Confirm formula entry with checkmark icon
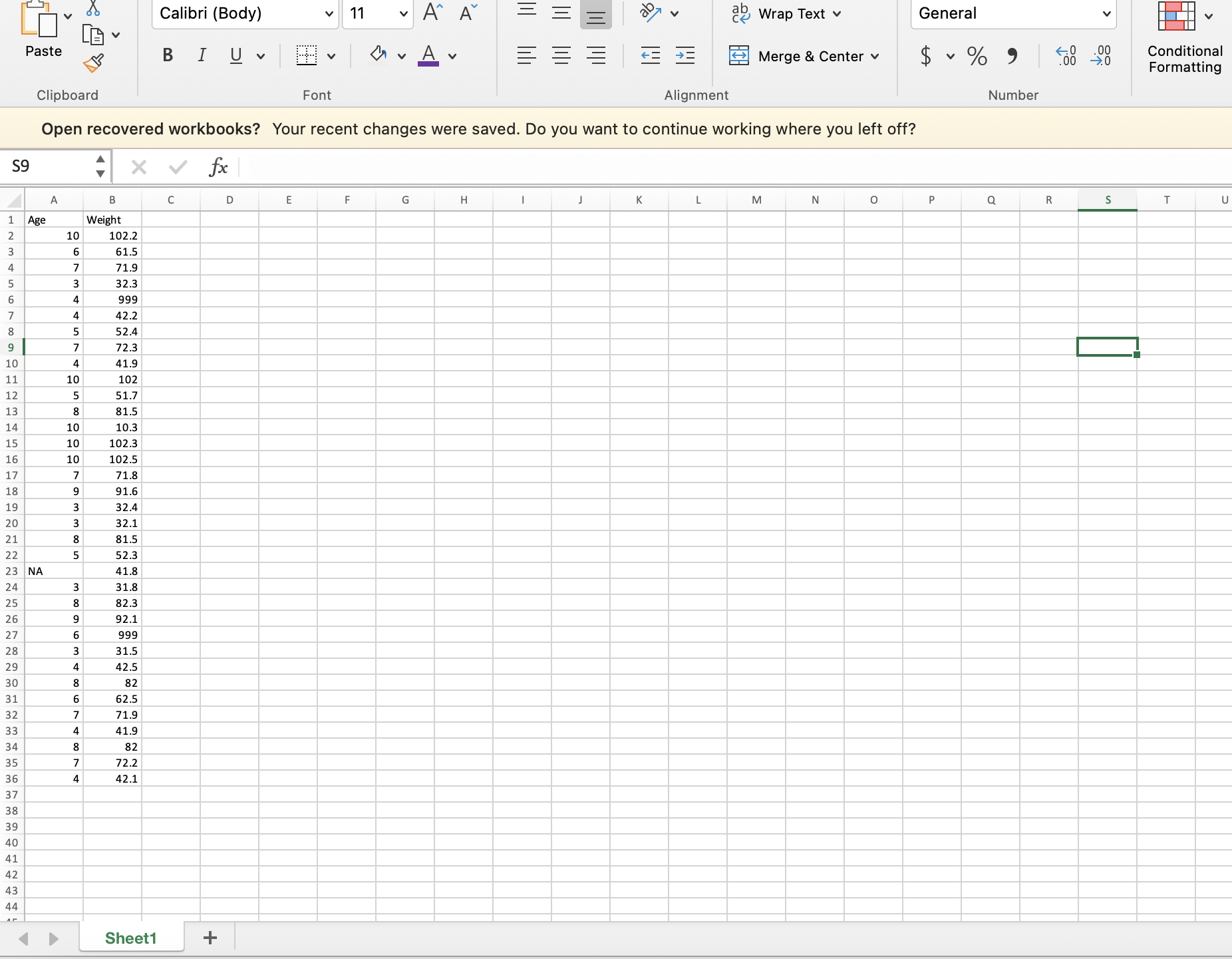Viewport: 1232px width, 959px height. click(x=178, y=167)
